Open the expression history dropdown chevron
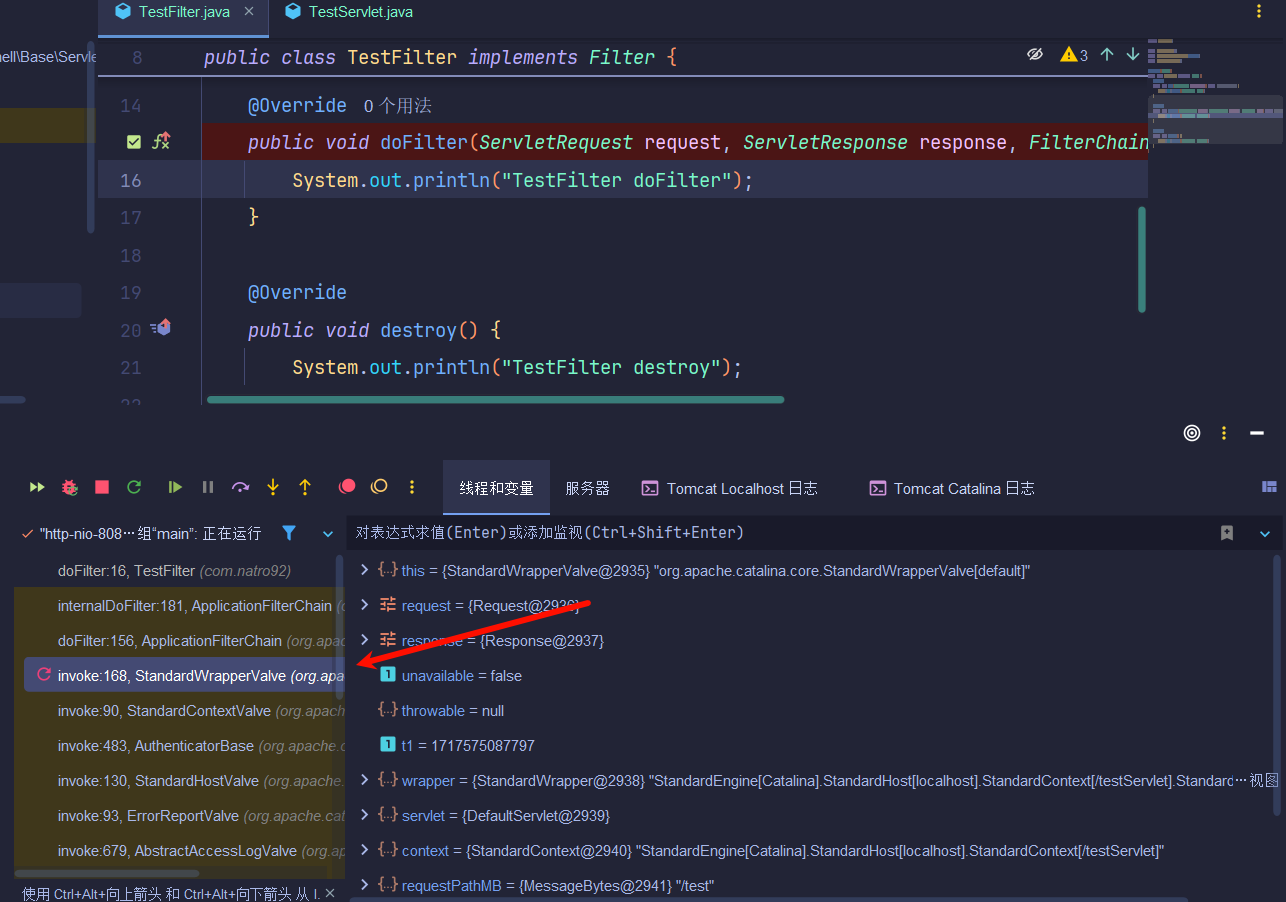Screen dimensions: 1286x902 (x=1264, y=534)
